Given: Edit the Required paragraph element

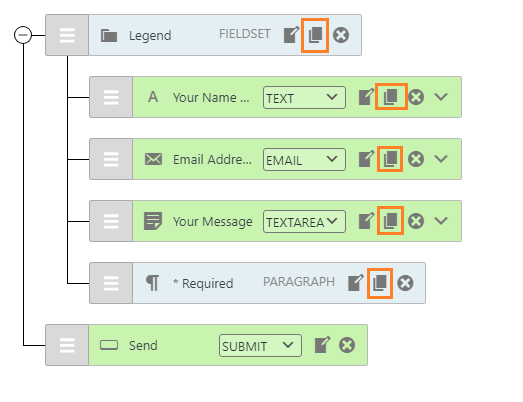Looking at the screenshot, I should [x=356, y=283].
